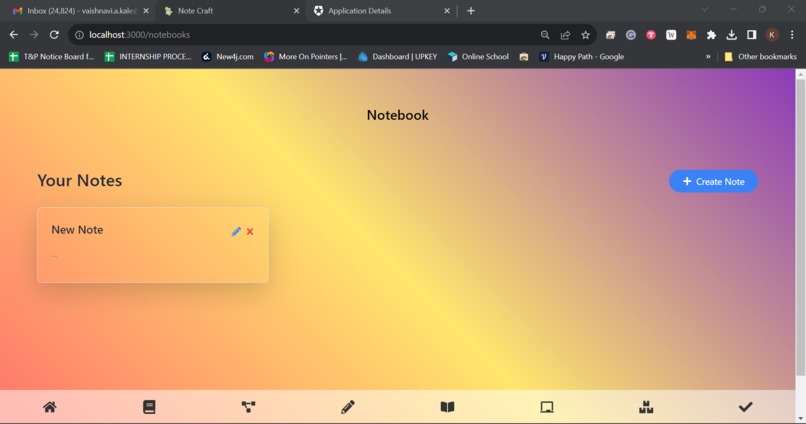Open the open-book icon in bottom bar
This screenshot has height=424, width=806.
tap(447, 407)
